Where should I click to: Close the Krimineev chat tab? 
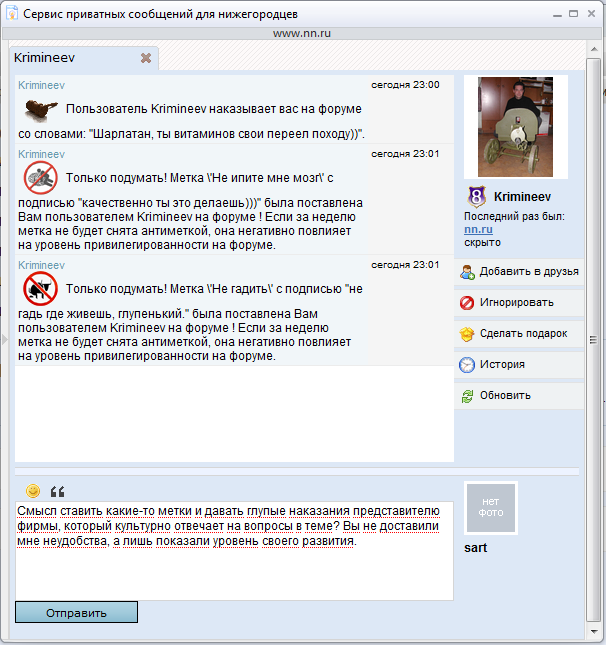click(x=146, y=58)
